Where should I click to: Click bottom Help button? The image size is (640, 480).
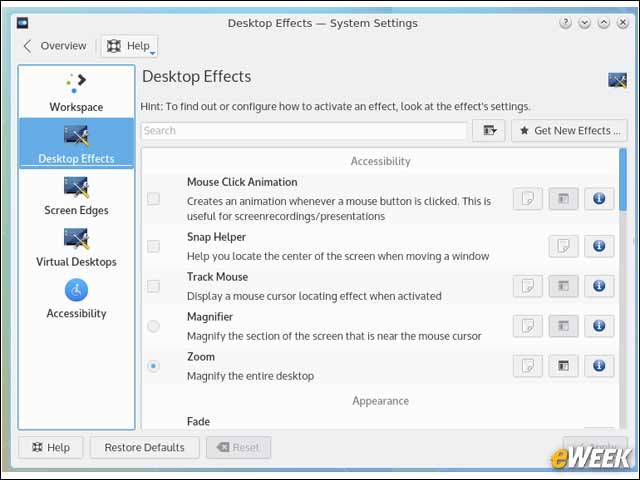pyautogui.click(x=51, y=447)
